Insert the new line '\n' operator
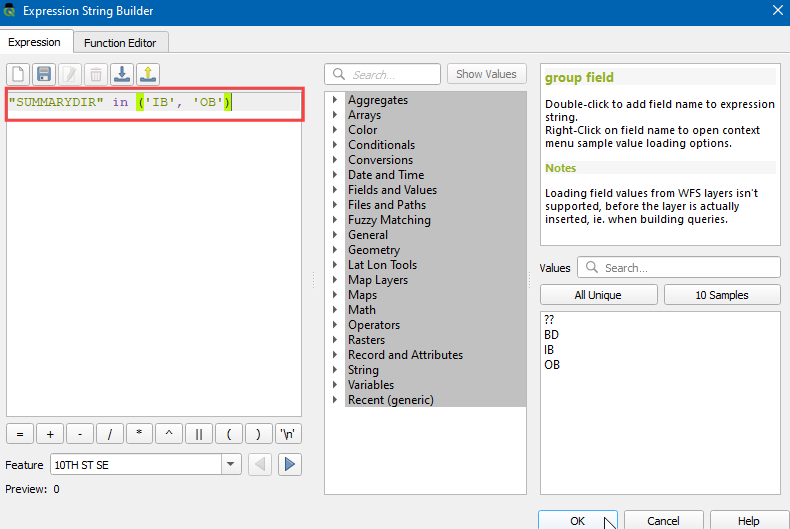 [288, 434]
